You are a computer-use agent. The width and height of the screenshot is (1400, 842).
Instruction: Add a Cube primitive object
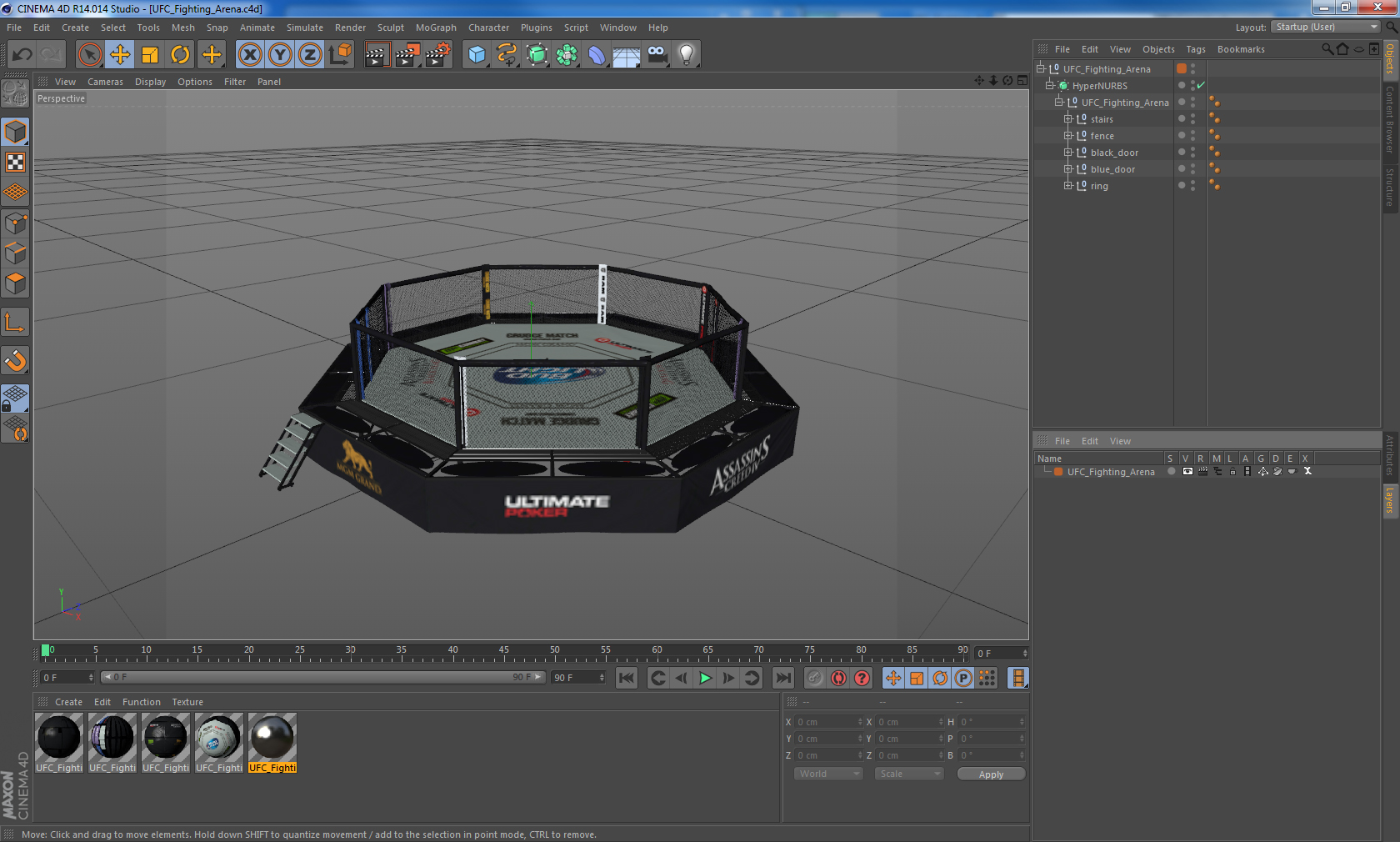477,55
